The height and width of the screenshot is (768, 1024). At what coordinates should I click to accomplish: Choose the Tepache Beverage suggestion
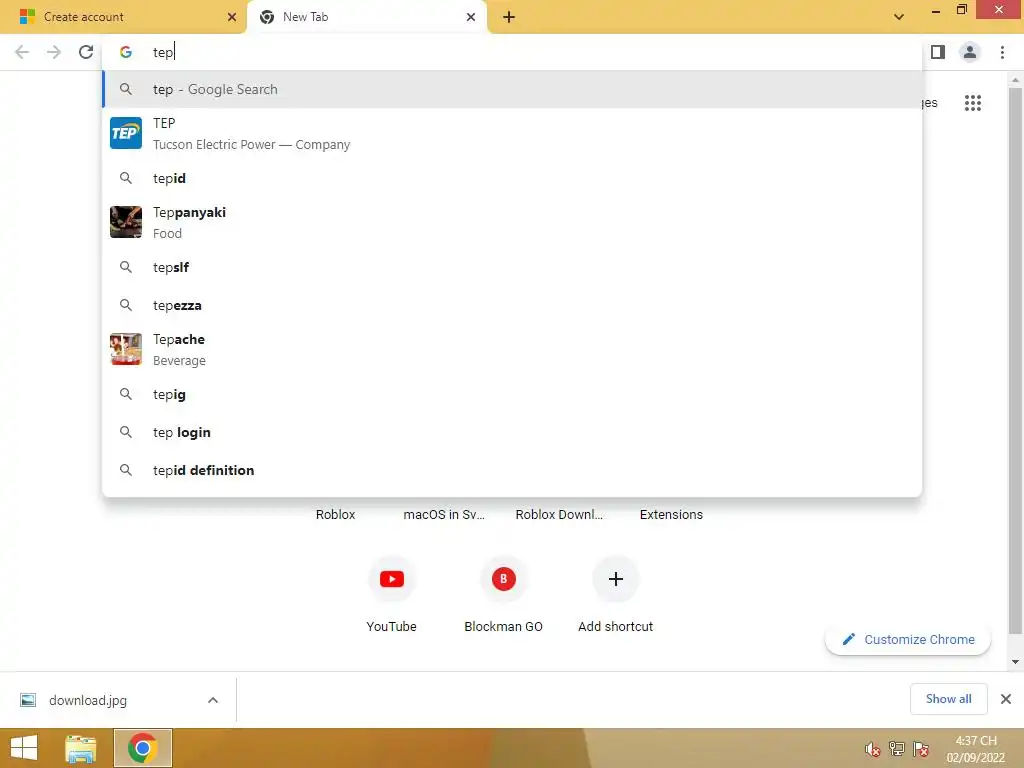coord(512,349)
